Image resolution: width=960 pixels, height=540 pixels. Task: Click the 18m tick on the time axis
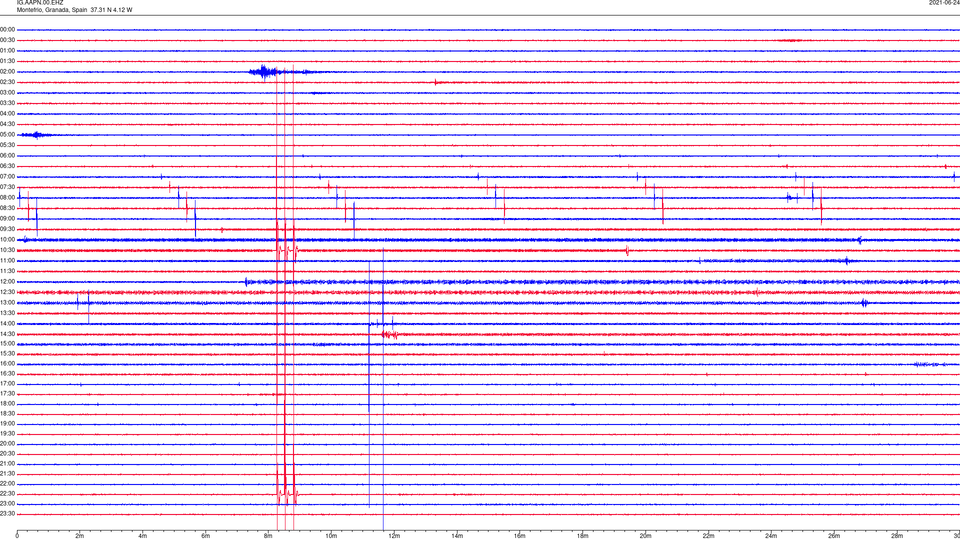(582, 536)
